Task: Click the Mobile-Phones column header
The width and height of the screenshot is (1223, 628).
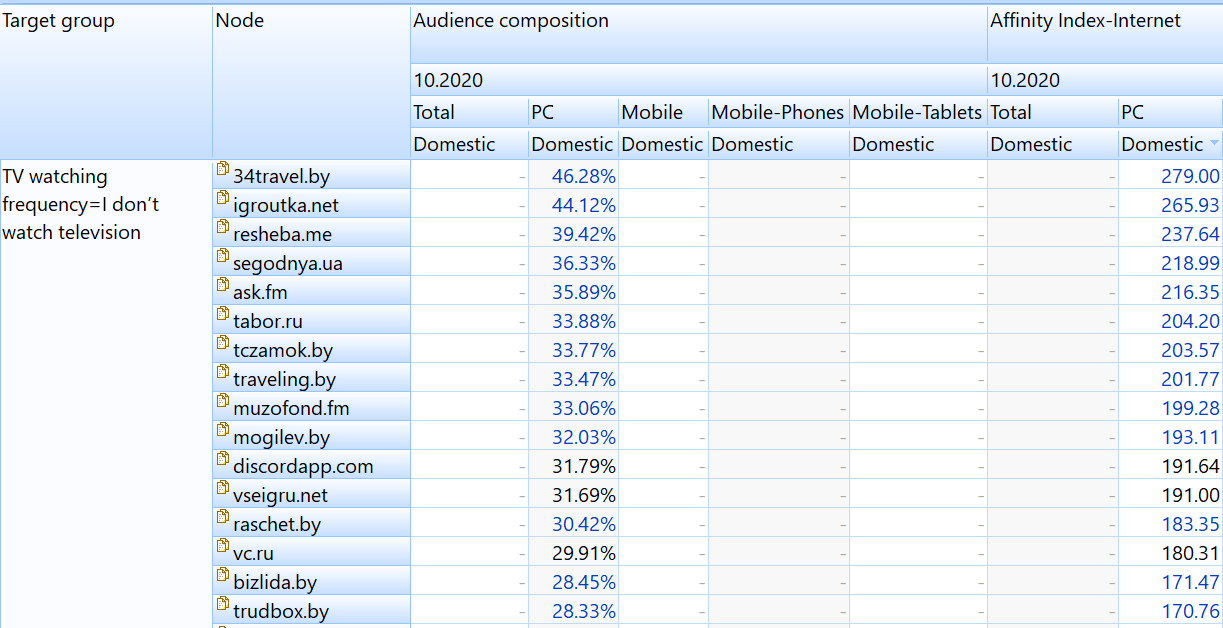Action: click(x=777, y=113)
